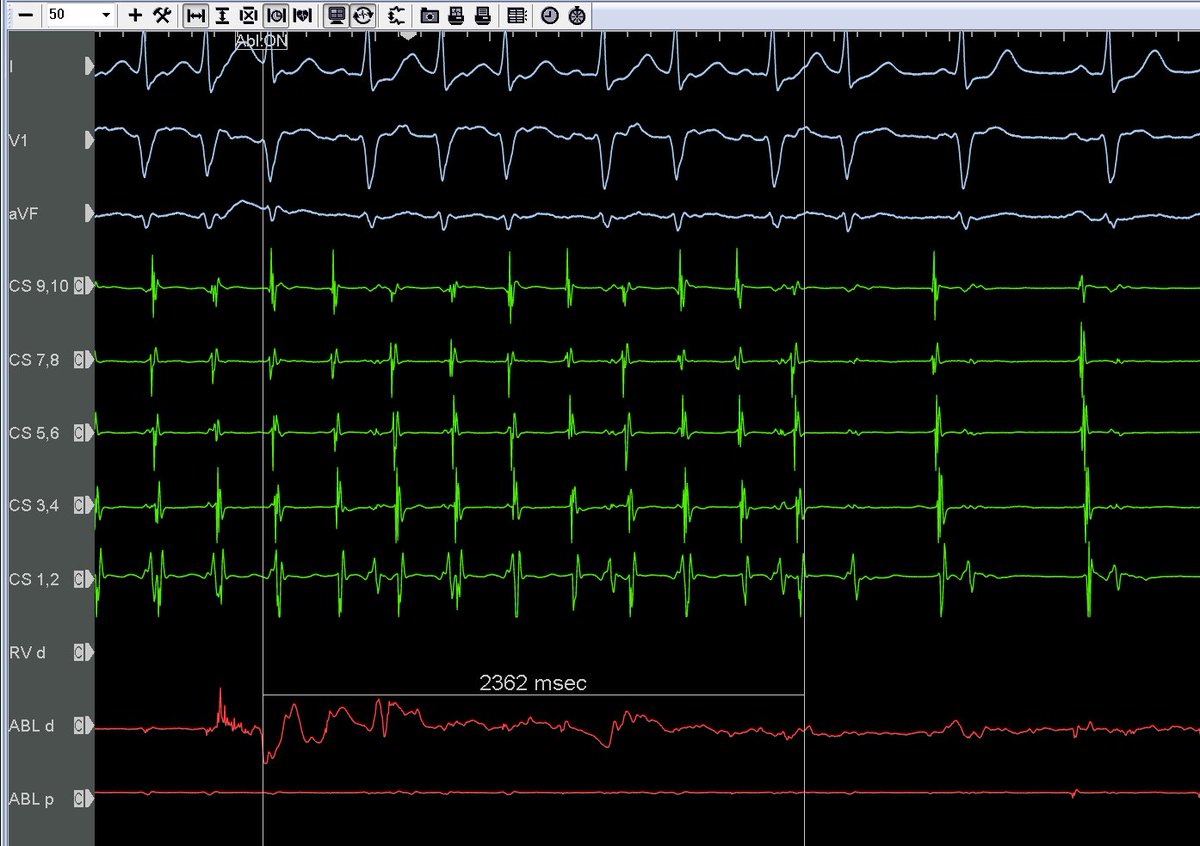Screen dimensions: 1200x846
Task: Select the aVF channel label
Action: (x=22, y=213)
